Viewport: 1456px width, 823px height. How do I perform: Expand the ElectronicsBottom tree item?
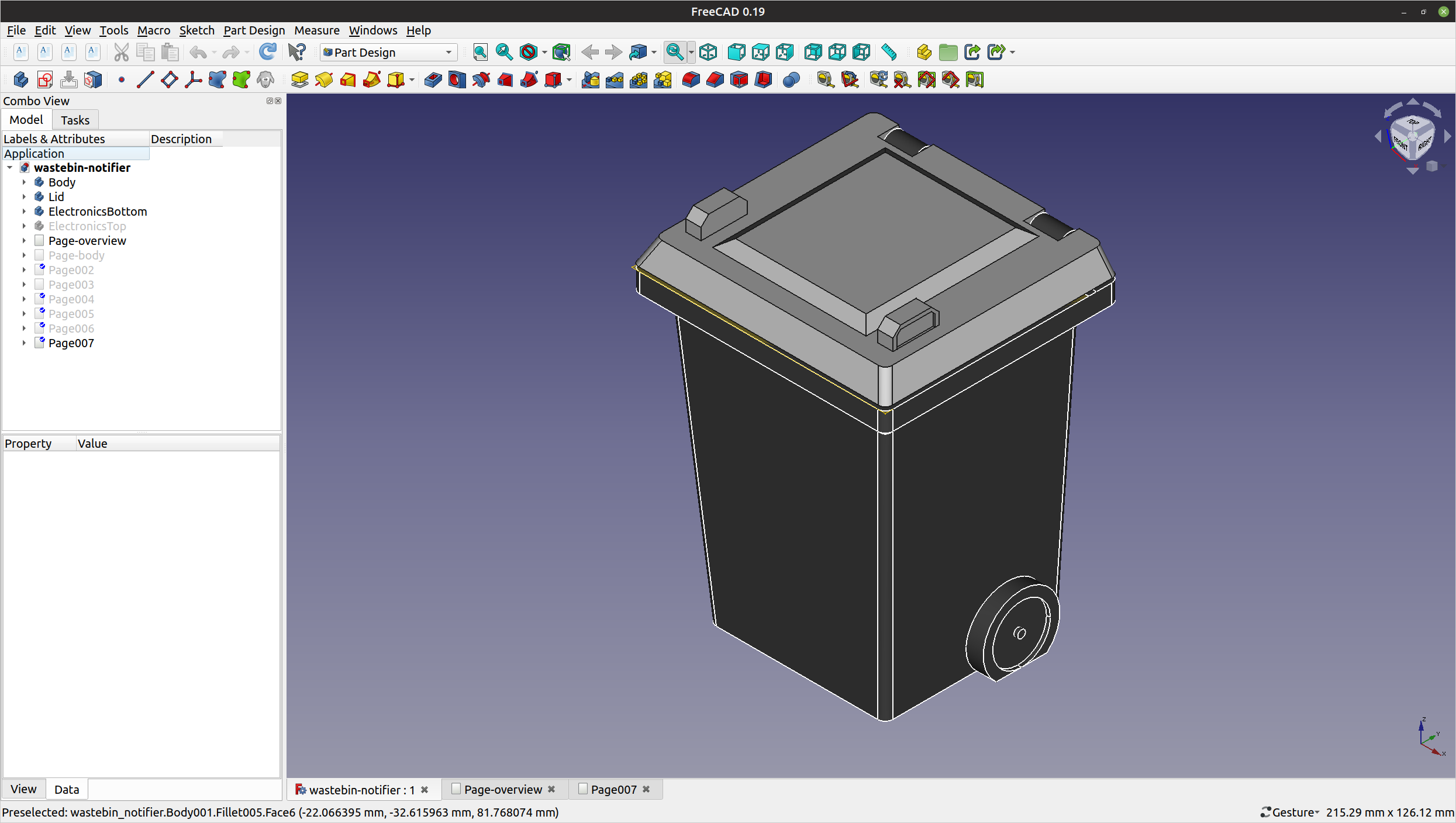pos(24,211)
